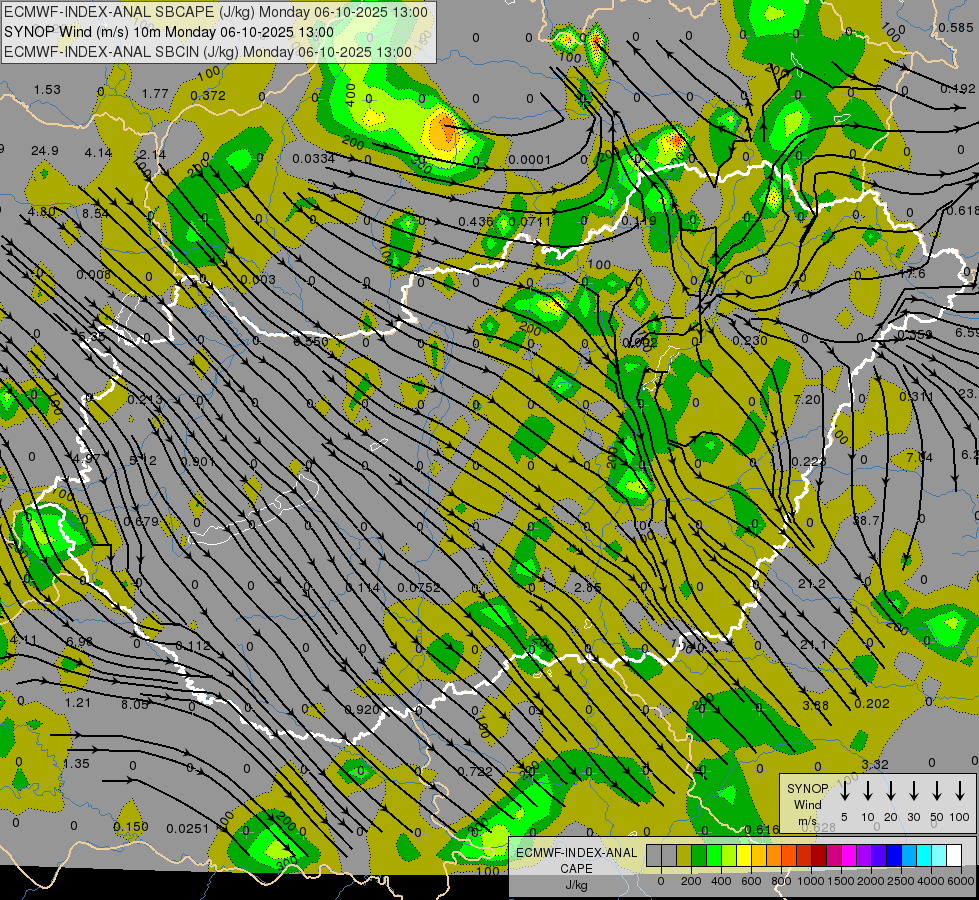Click the 1.77 value on the map
The height and width of the screenshot is (900, 979).
click(x=155, y=93)
